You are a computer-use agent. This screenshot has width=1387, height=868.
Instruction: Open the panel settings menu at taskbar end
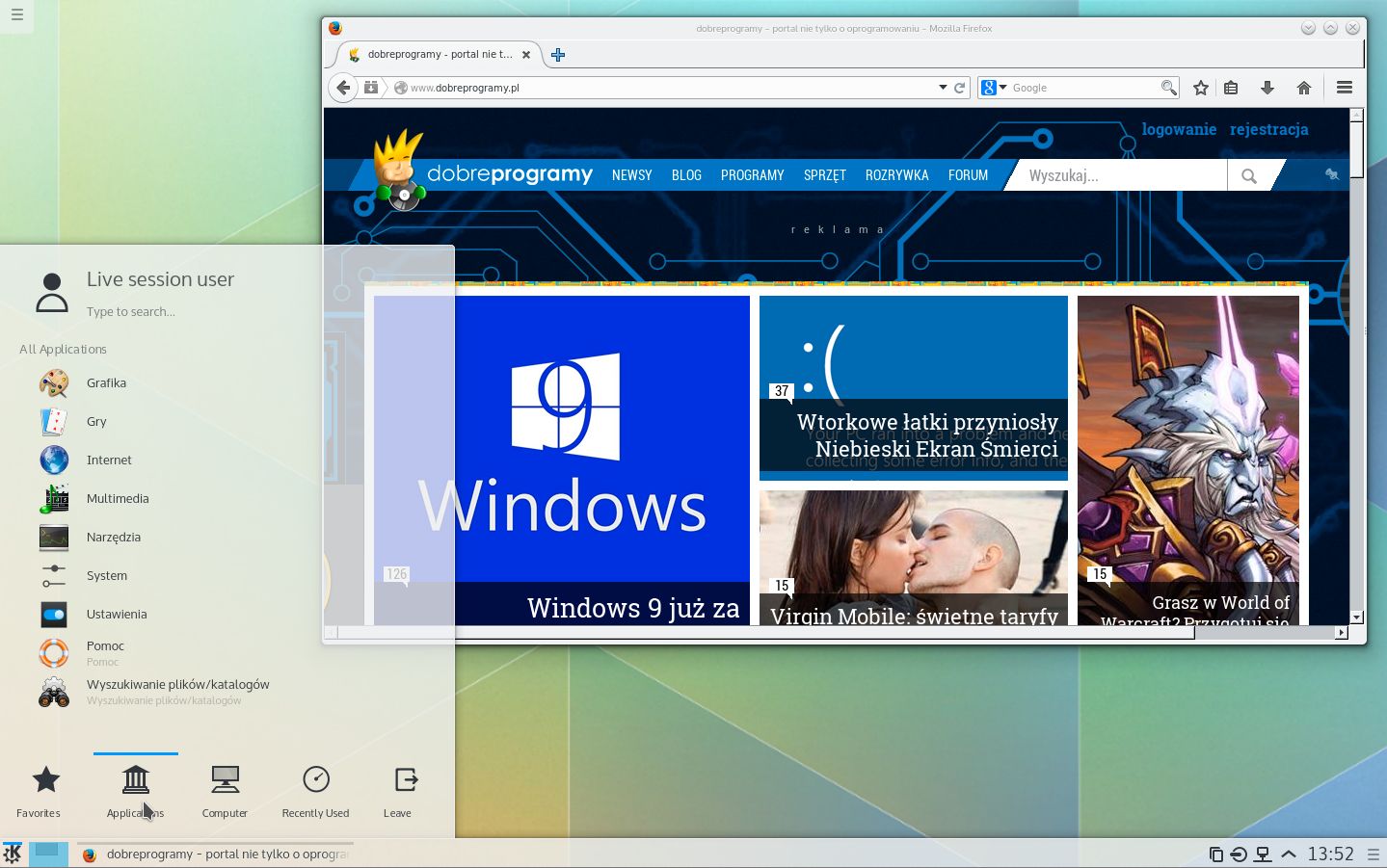point(1374,854)
